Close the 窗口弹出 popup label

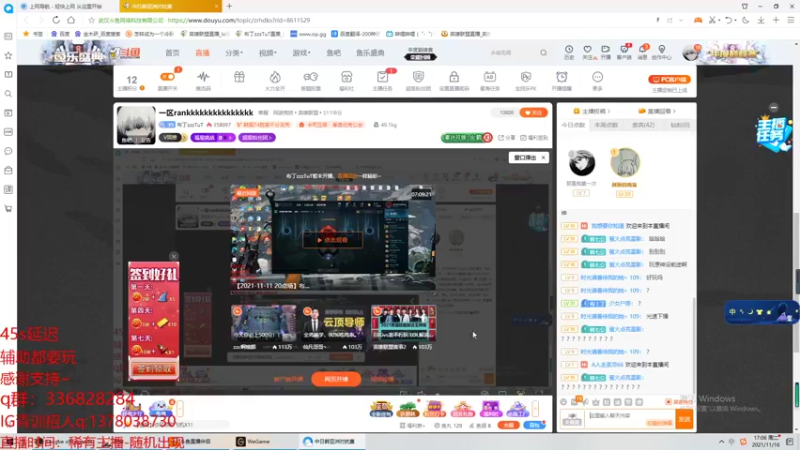(543, 158)
